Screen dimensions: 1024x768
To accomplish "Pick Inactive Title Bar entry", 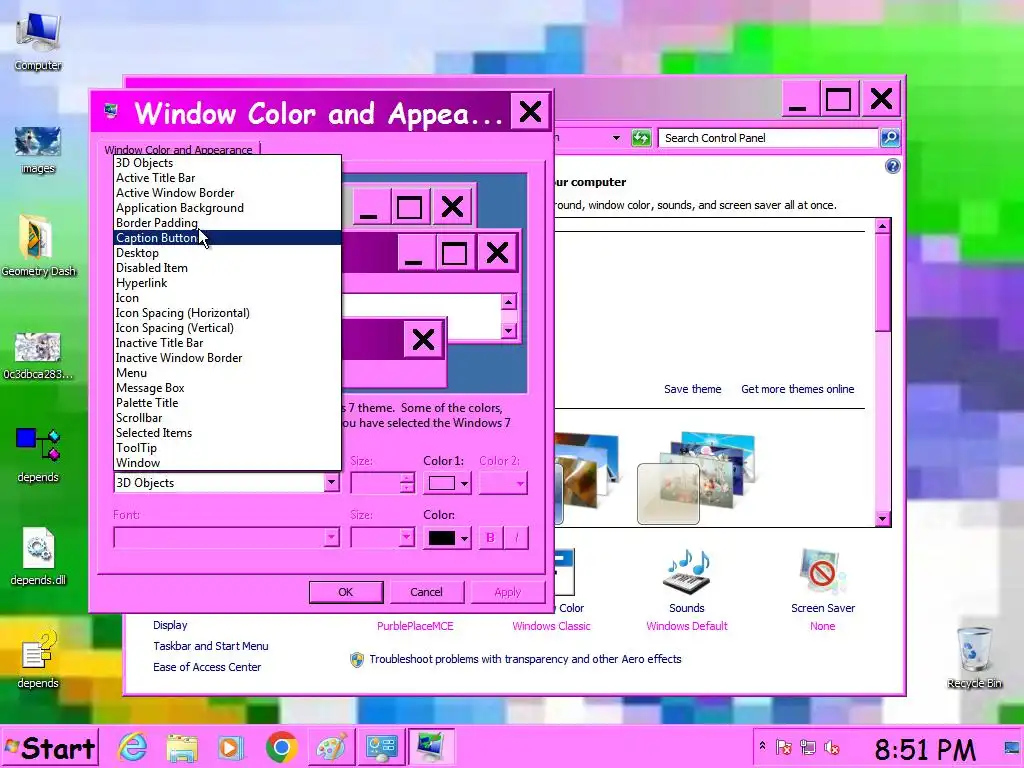I will [227, 343].
